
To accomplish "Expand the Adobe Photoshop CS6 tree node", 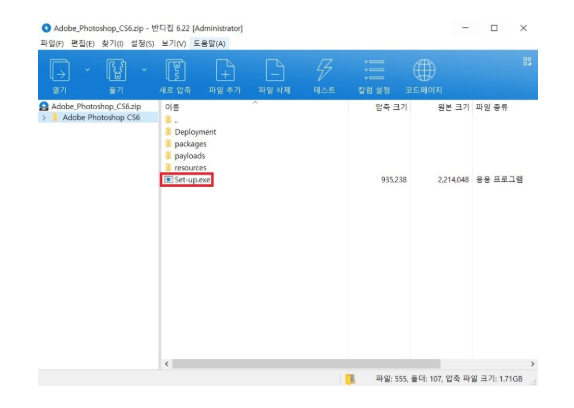I will pyautogui.click(x=44, y=117).
